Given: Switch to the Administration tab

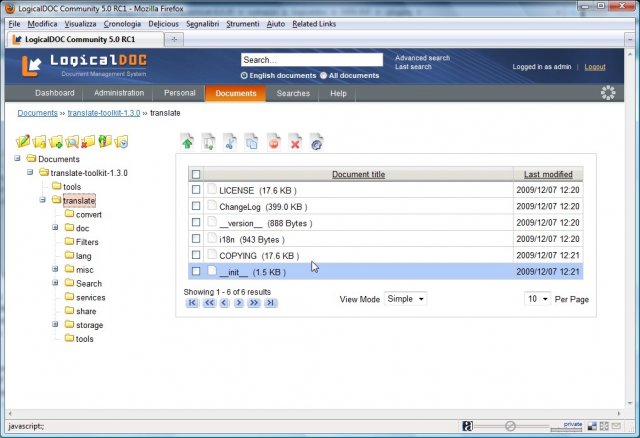Looking at the screenshot, I should [x=119, y=93].
